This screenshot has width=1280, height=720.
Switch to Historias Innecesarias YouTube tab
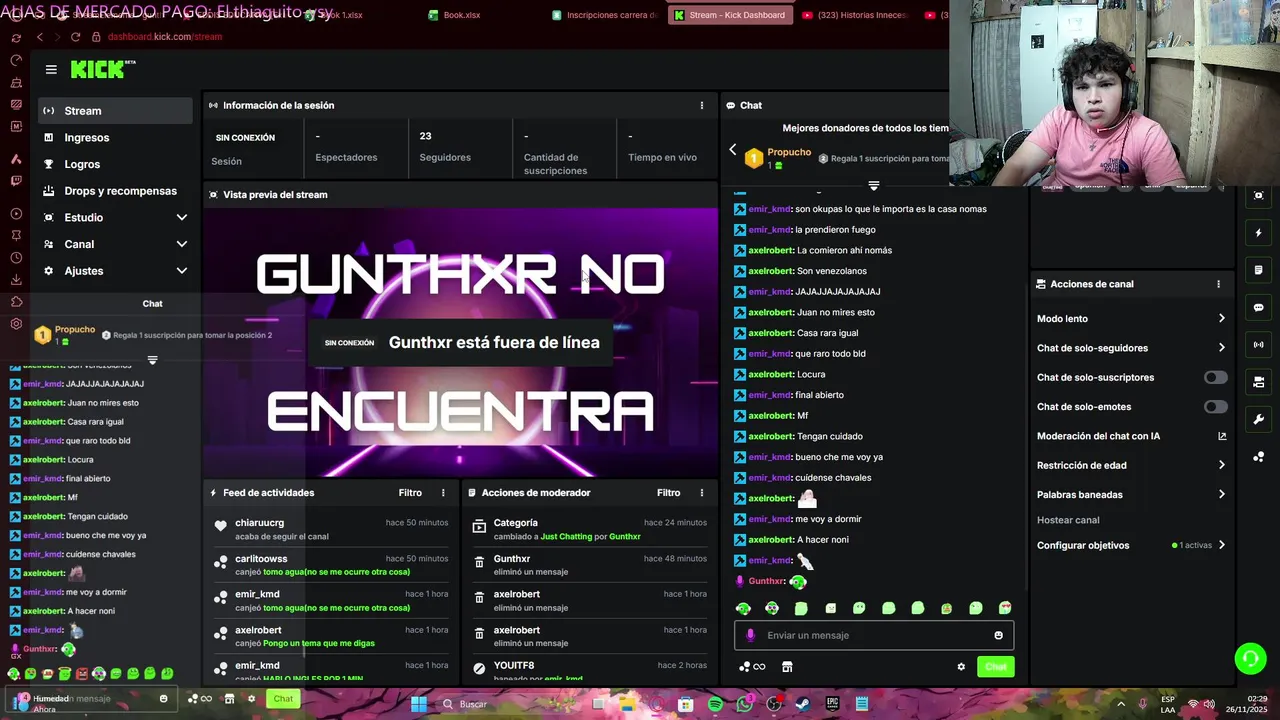(855, 15)
